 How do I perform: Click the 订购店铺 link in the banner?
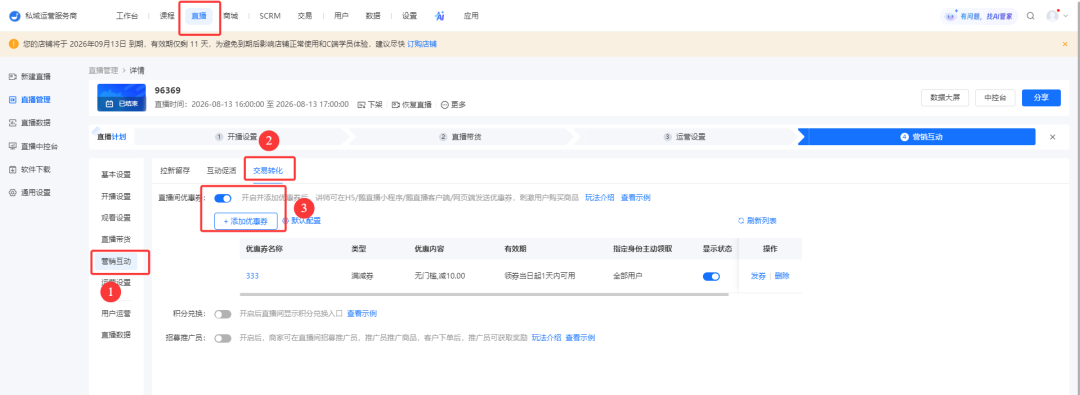tap(422, 44)
